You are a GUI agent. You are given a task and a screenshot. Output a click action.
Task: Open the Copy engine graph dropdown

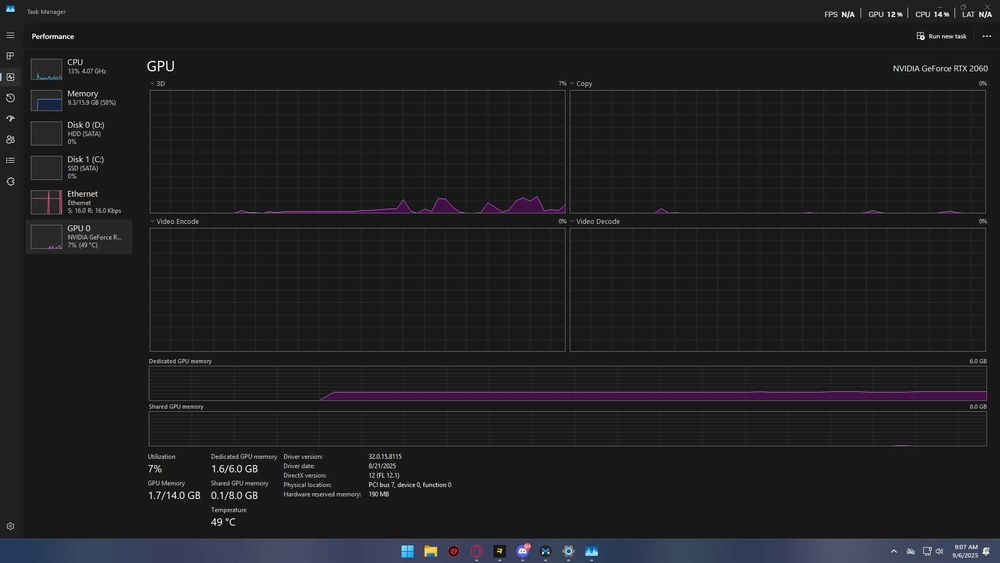click(x=581, y=84)
